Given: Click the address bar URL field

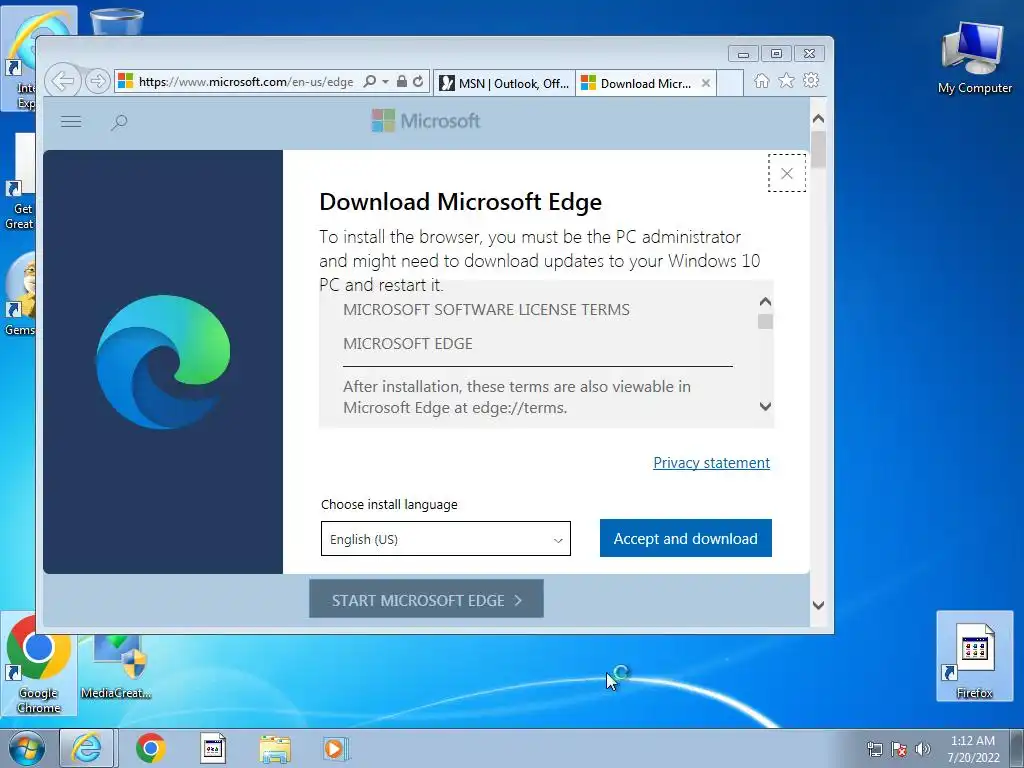Looking at the screenshot, I should (x=246, y=82).
